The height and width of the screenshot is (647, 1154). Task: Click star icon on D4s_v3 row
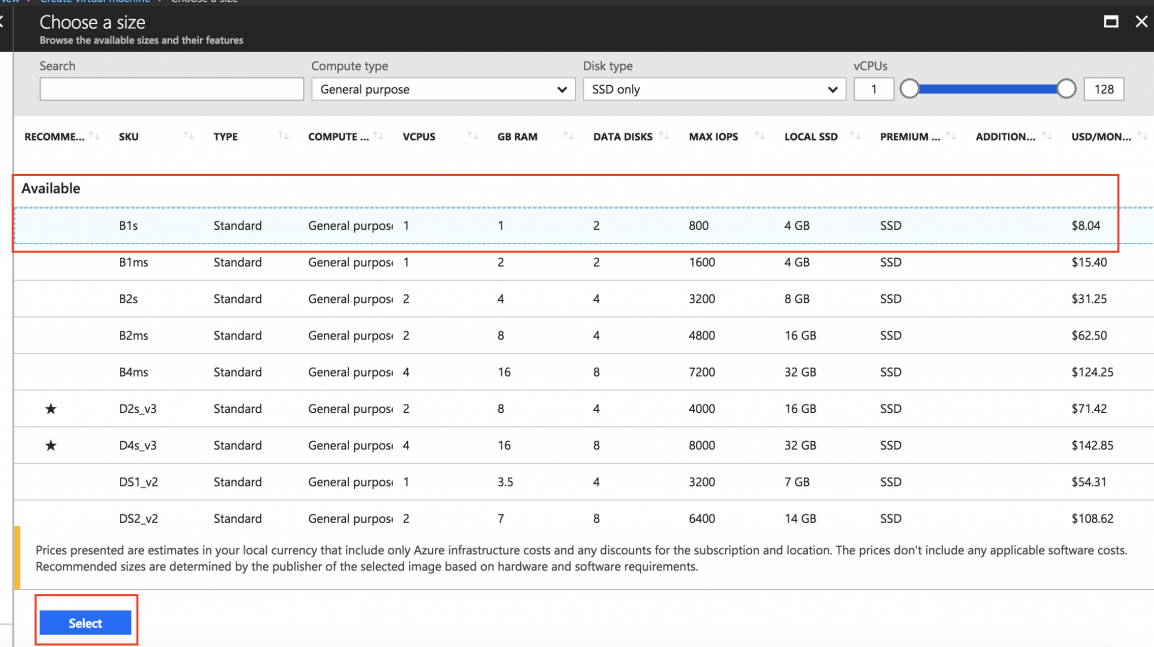[x=51, y=446]
